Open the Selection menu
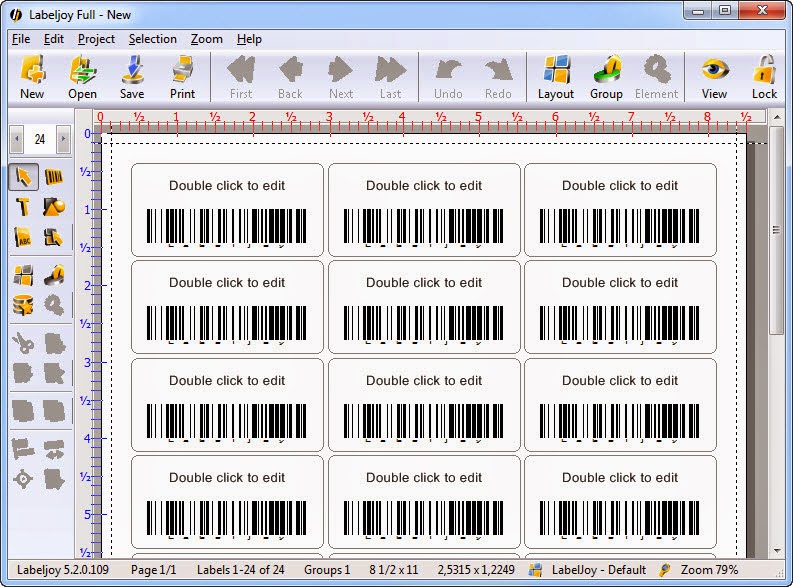Screen dimensions: 793x587 (x=153, y=39)
